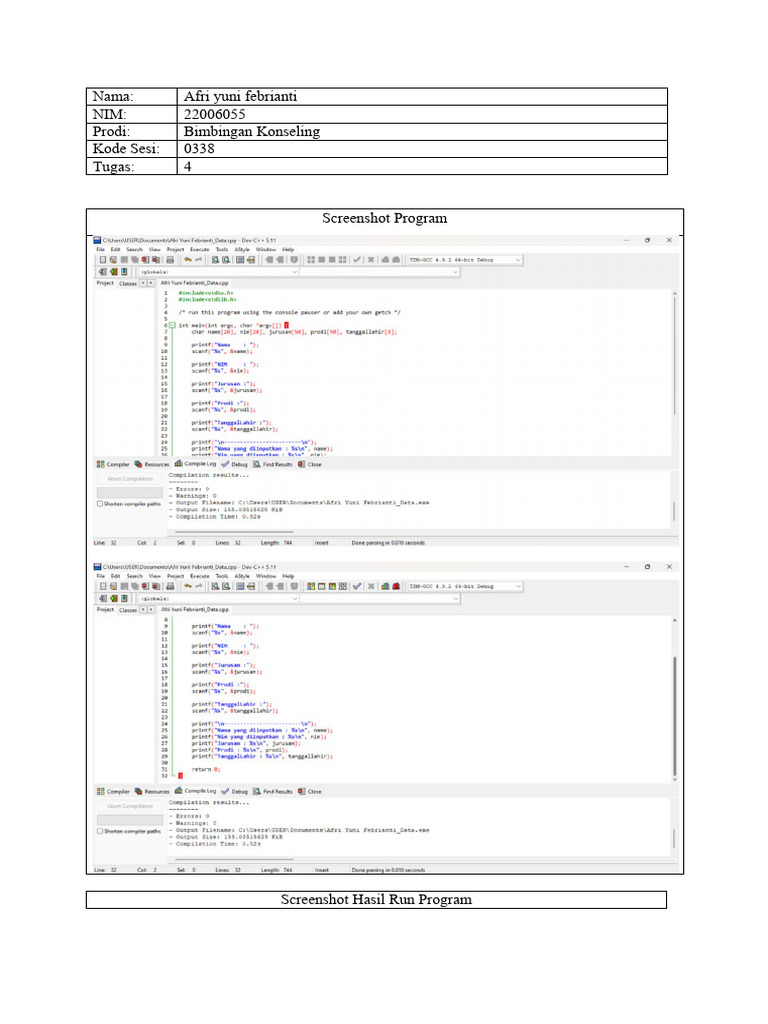Expand the (globals) dropdown in the bottom window
Viewport: 768px width, 1024px height.
coord(218,598)
